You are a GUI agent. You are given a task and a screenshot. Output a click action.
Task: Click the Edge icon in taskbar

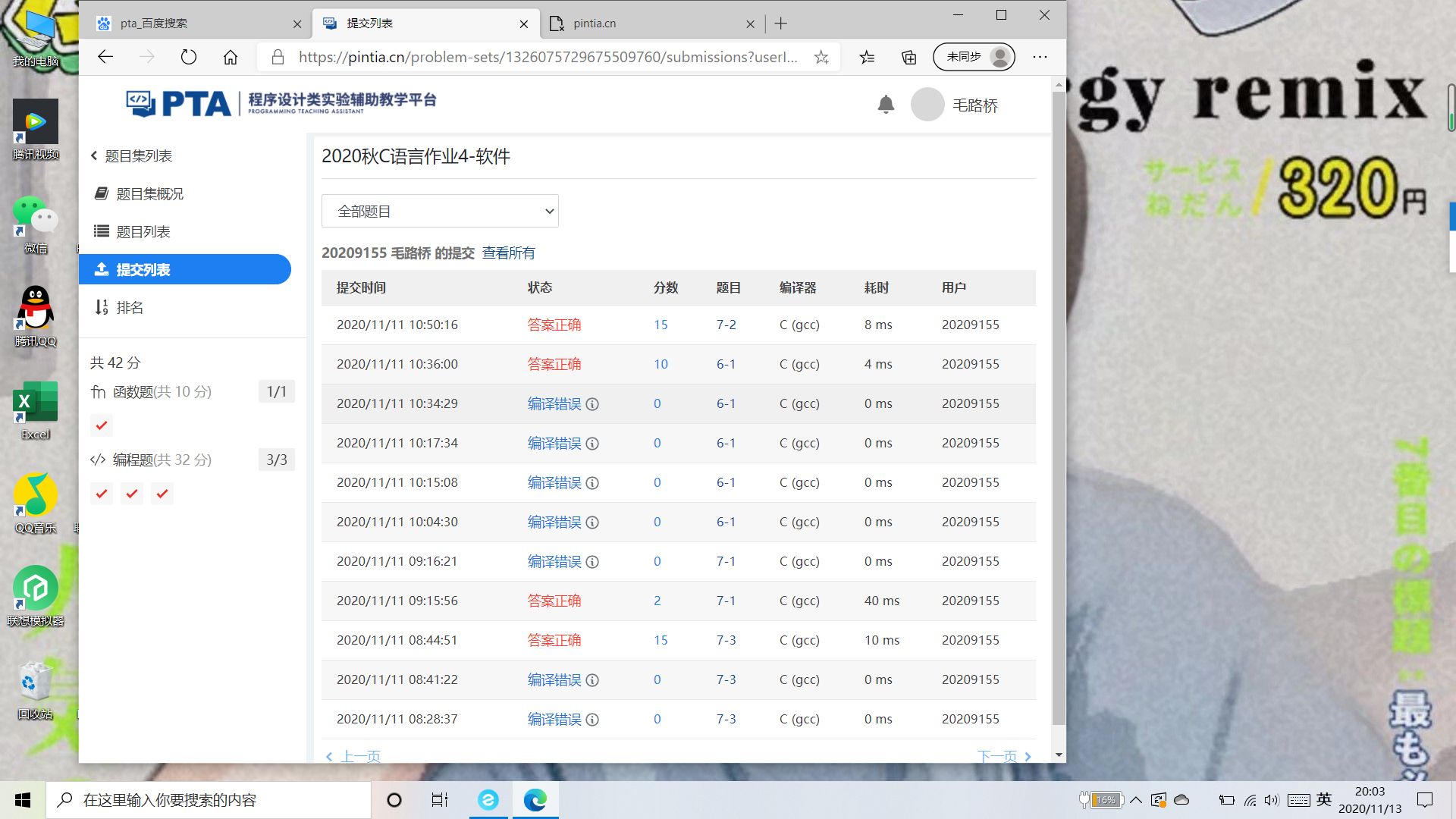point(535,800)
